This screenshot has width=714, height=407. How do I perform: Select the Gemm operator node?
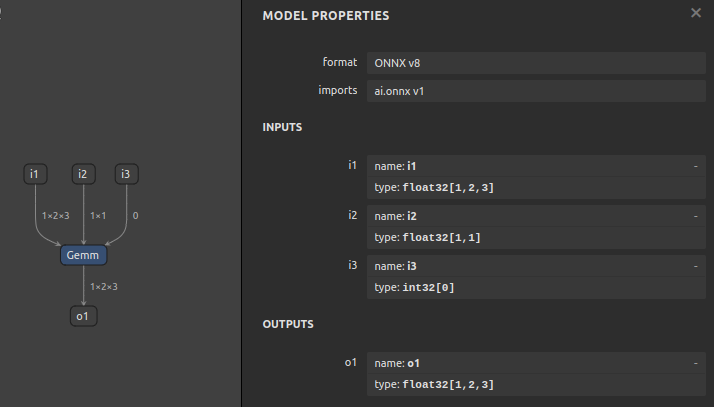tap(83, 255)
